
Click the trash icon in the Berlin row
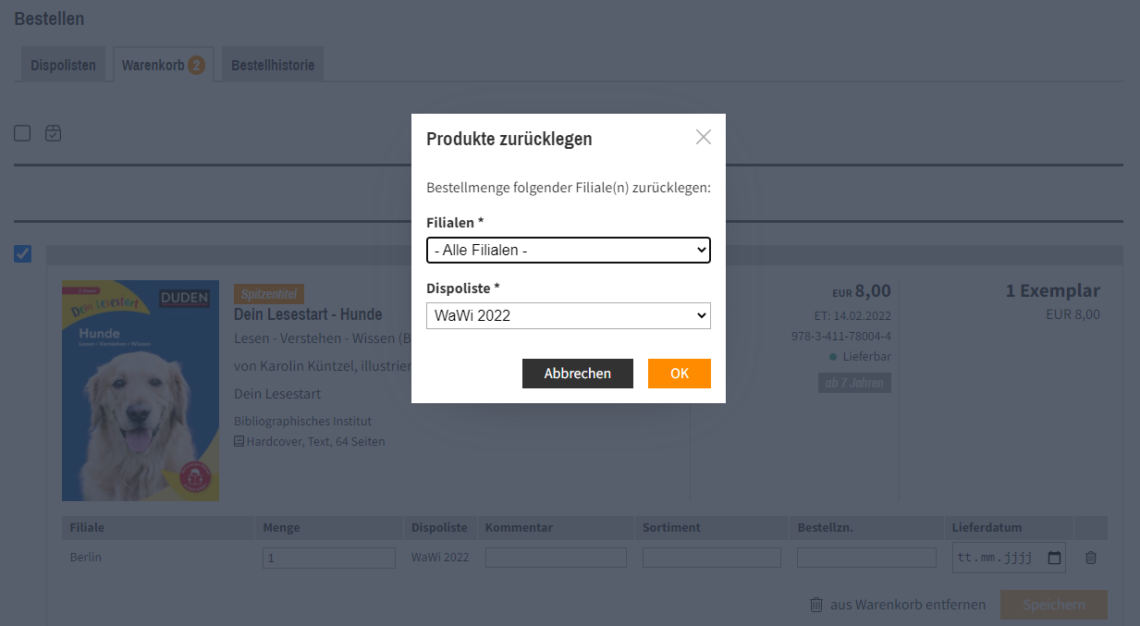click(1090, 558)
